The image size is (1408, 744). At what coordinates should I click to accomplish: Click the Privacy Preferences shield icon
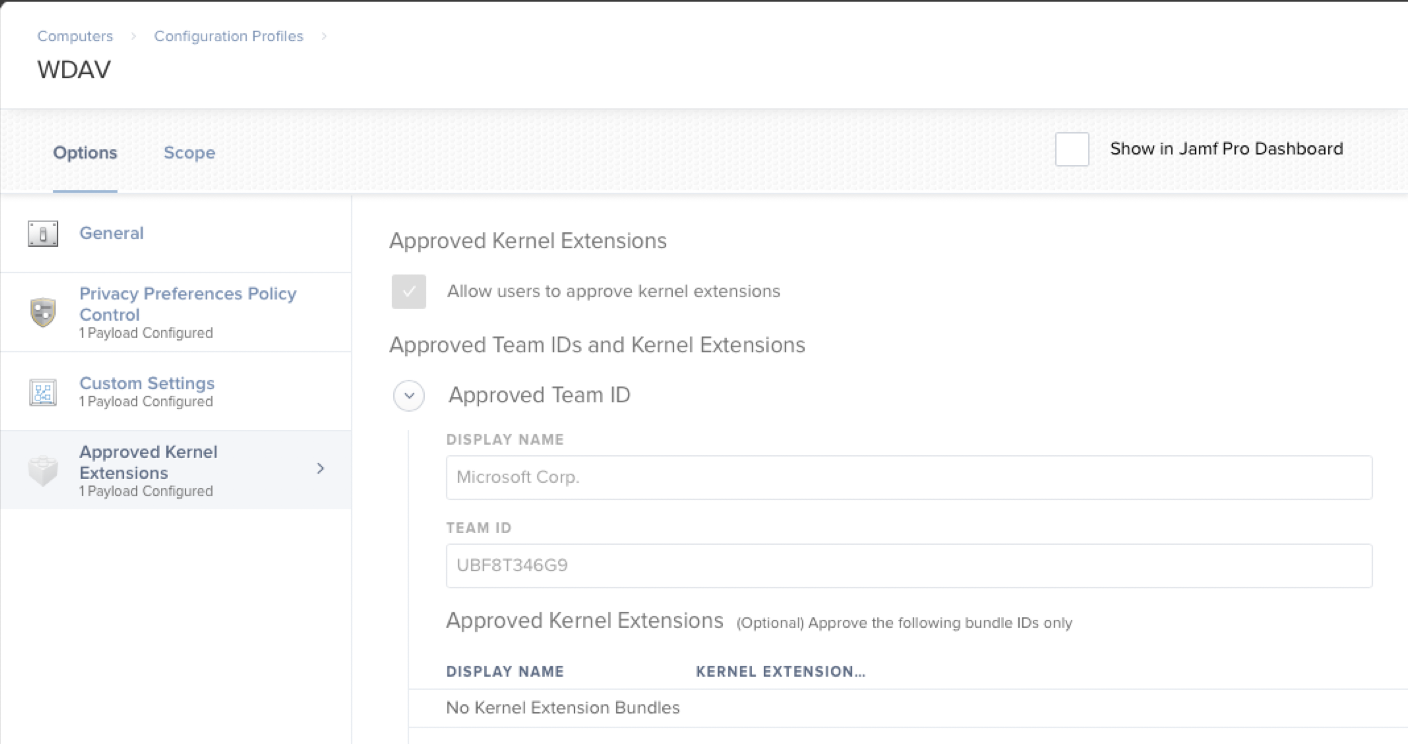42,312
